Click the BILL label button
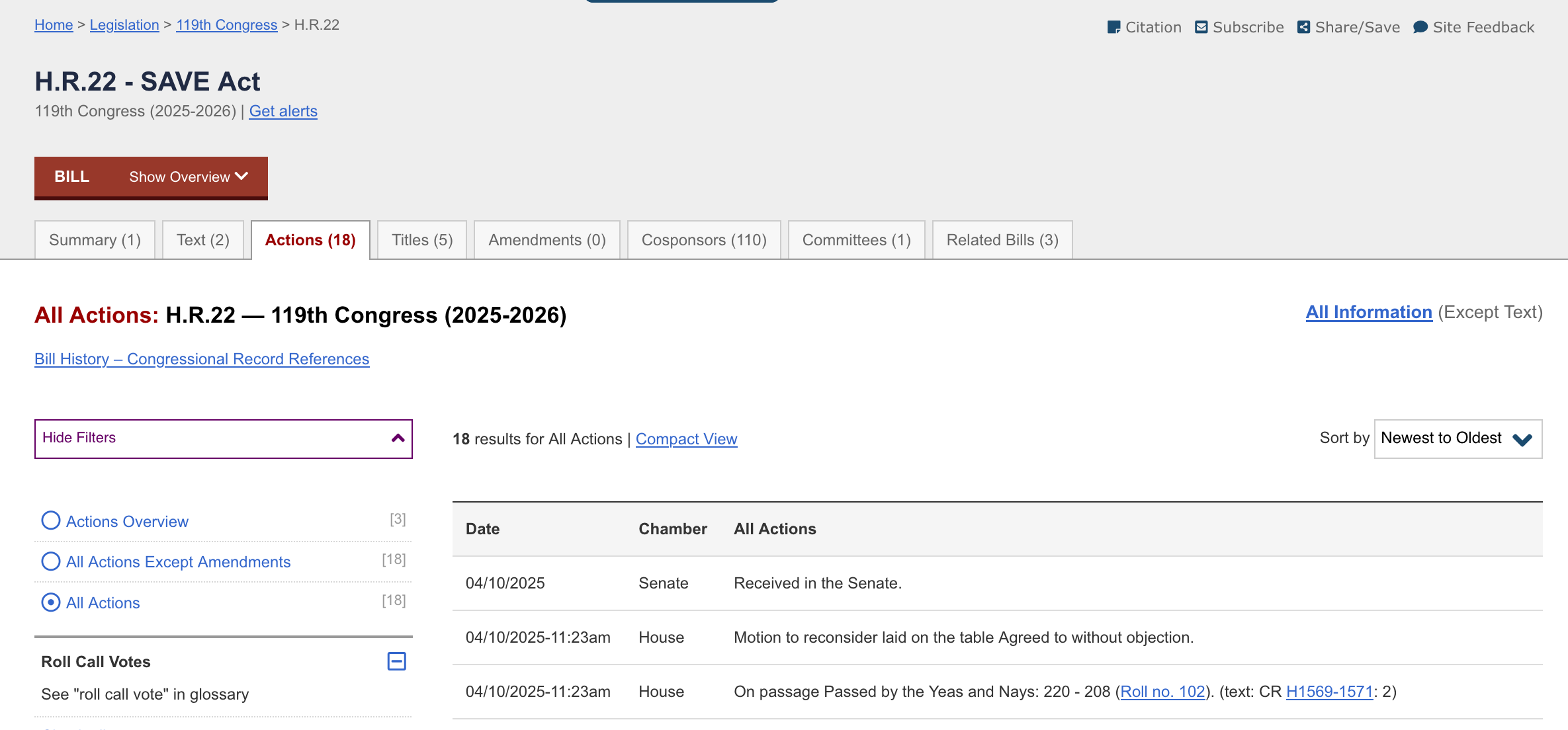Image resolution: width=1568 pixels, height=730 pixels. pos(71,177)
